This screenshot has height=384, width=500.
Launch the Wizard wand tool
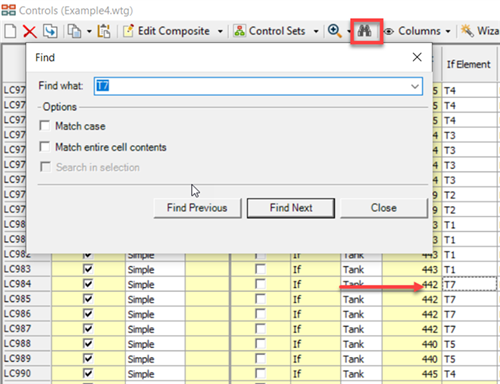480,31
